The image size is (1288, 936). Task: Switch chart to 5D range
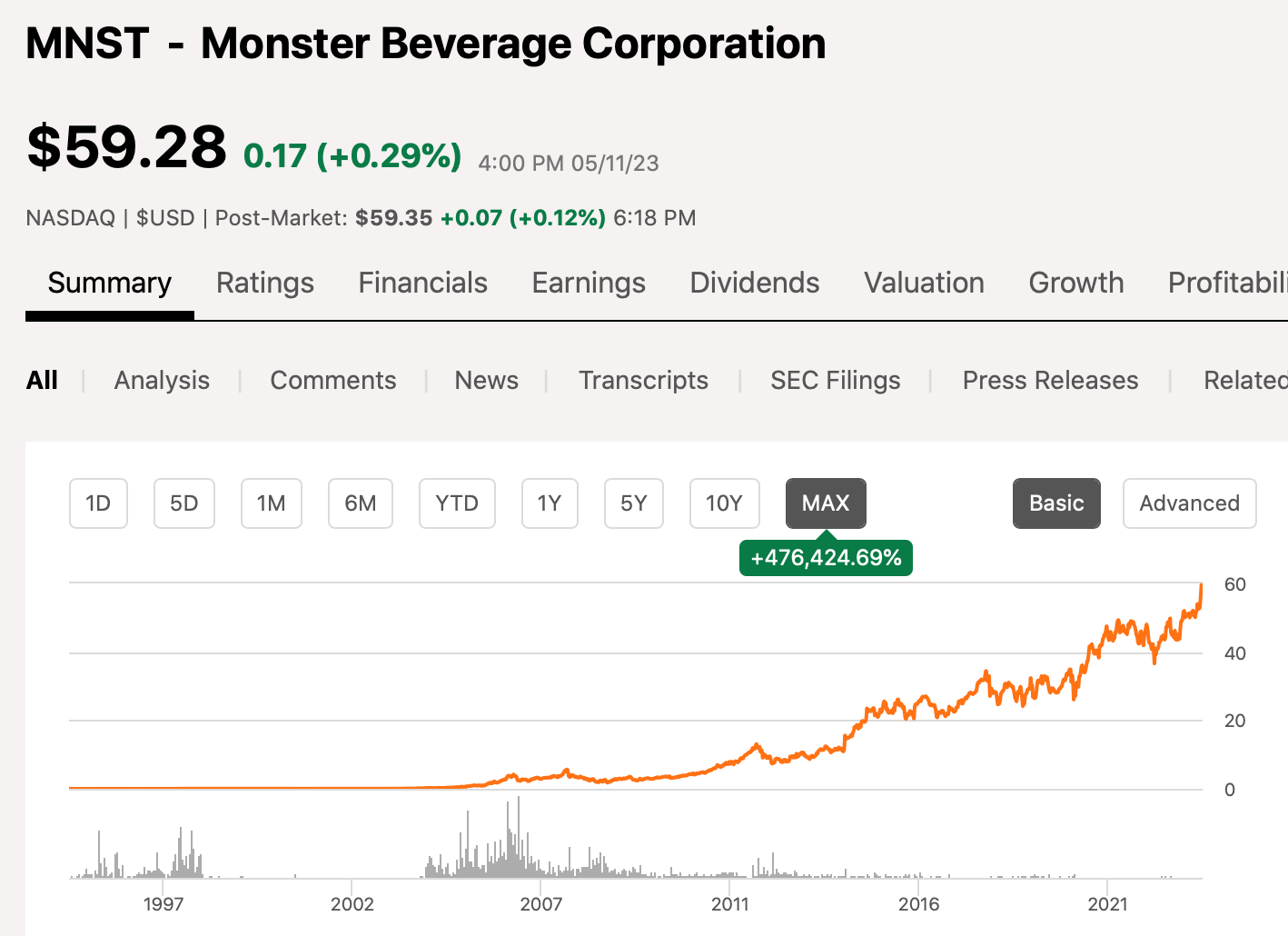[183, 503]
